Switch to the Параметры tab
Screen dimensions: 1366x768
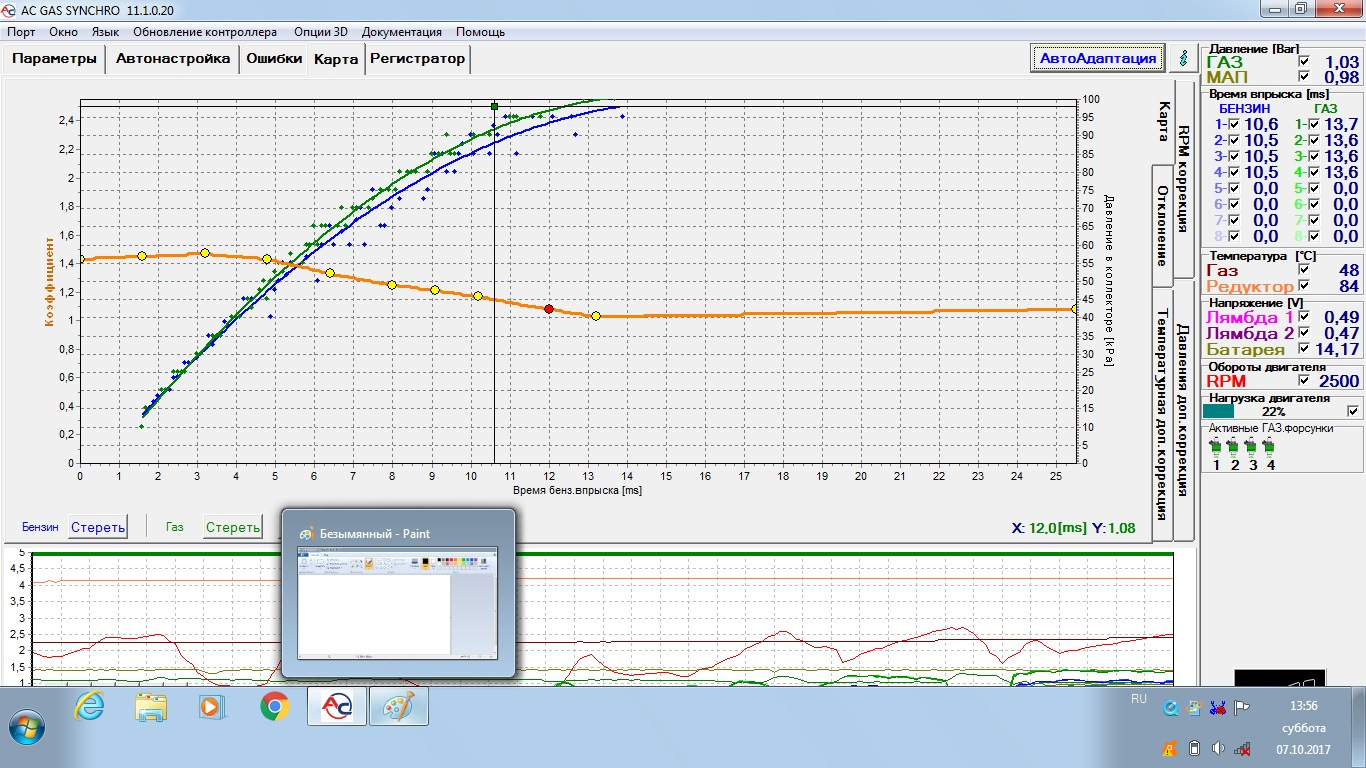(x=54, y=59)
